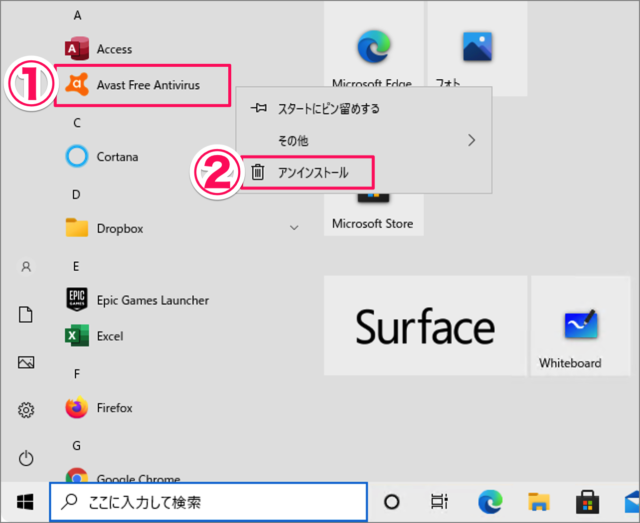Open File Explorer from the taskbar
640x523 pixels.
coord(539,502)
